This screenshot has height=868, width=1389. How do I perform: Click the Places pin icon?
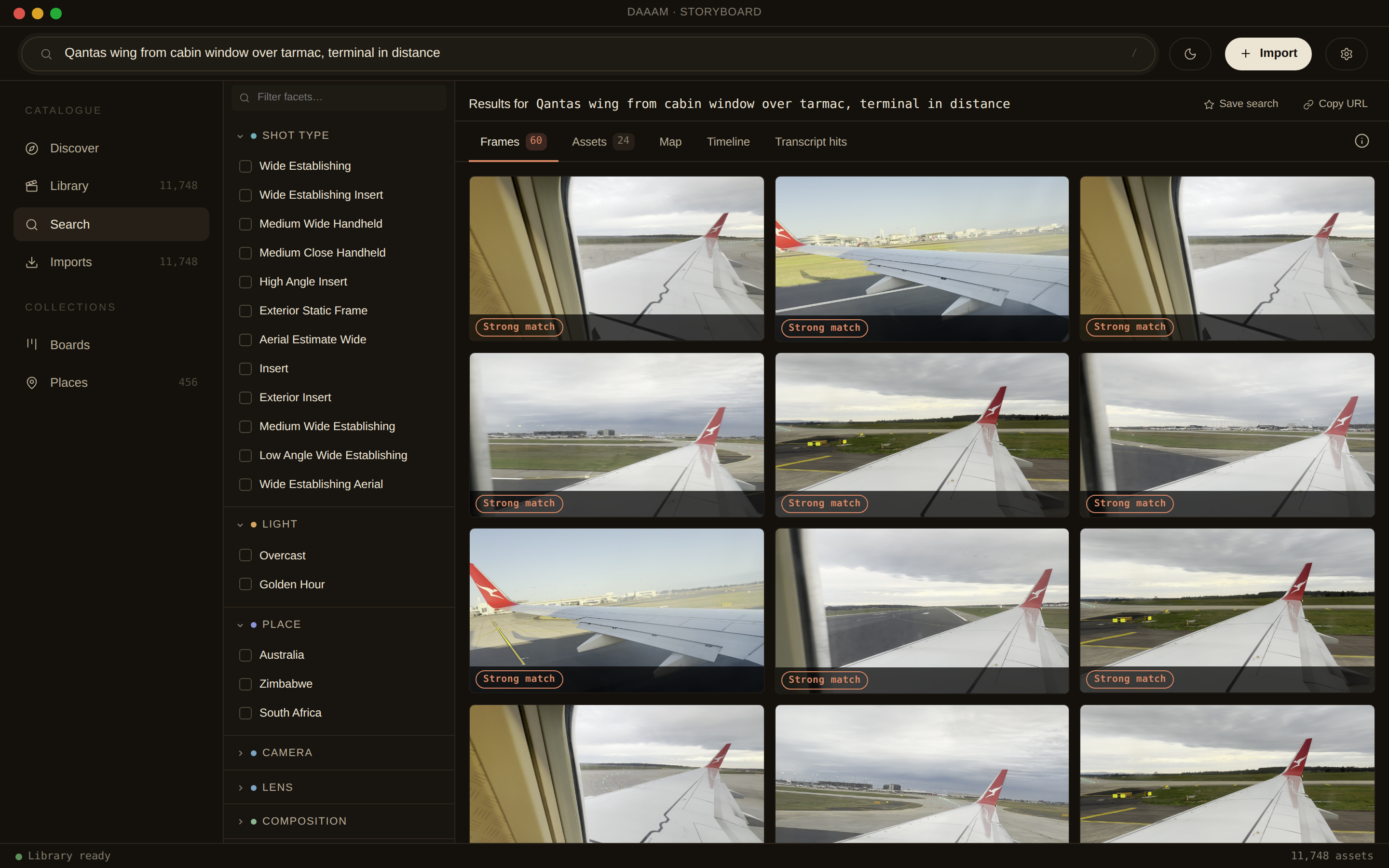31,383
